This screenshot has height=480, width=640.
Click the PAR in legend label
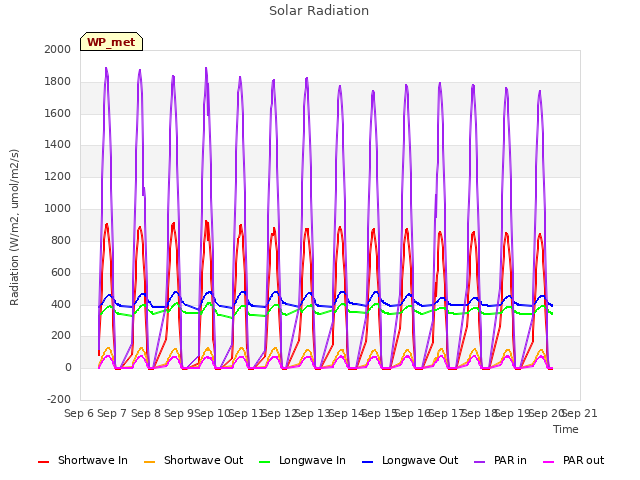pyautogui.click(x=510, y=460)
